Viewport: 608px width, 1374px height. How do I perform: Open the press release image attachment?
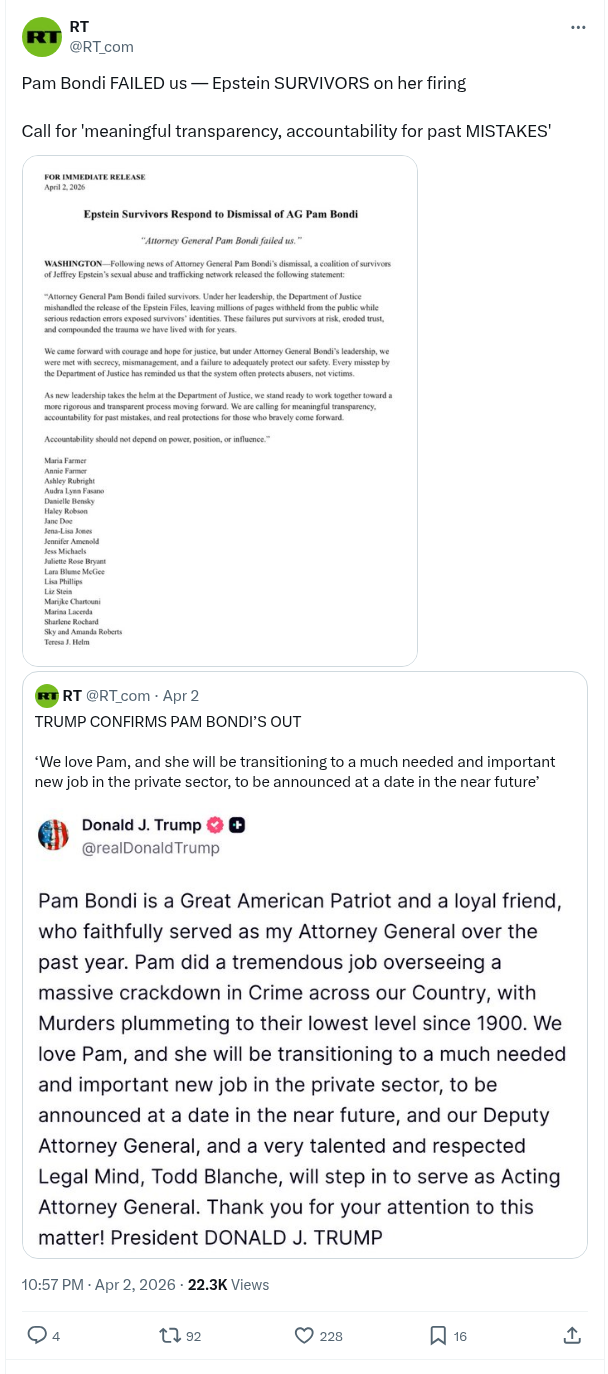220,410
